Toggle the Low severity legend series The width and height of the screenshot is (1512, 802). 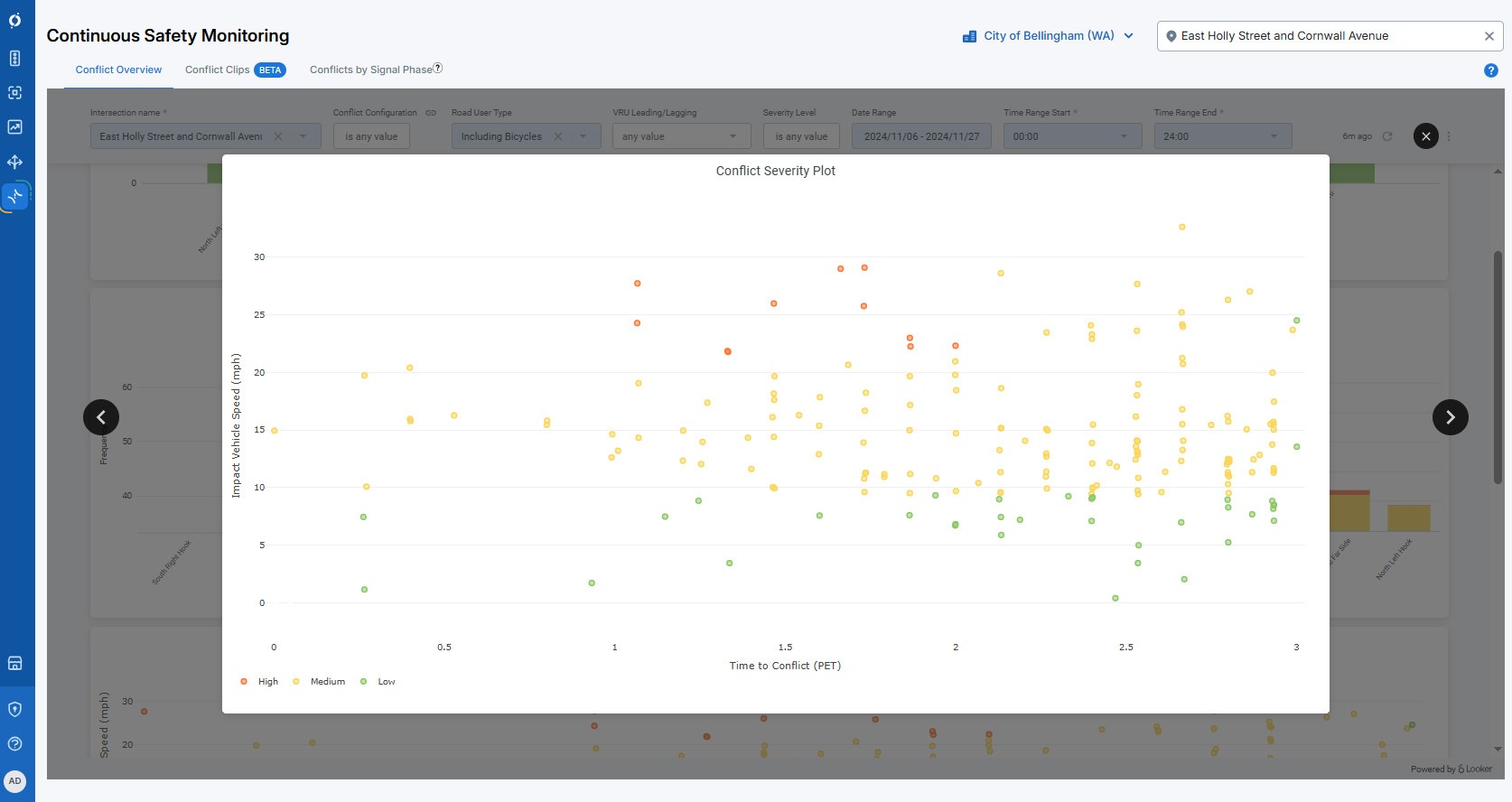pyautogui.click(x=378, y=682)
